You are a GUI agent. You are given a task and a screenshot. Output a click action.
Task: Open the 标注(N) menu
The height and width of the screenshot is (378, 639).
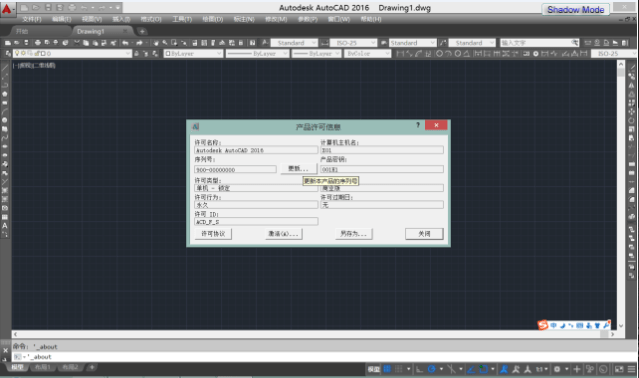click(x=244, y=19)
